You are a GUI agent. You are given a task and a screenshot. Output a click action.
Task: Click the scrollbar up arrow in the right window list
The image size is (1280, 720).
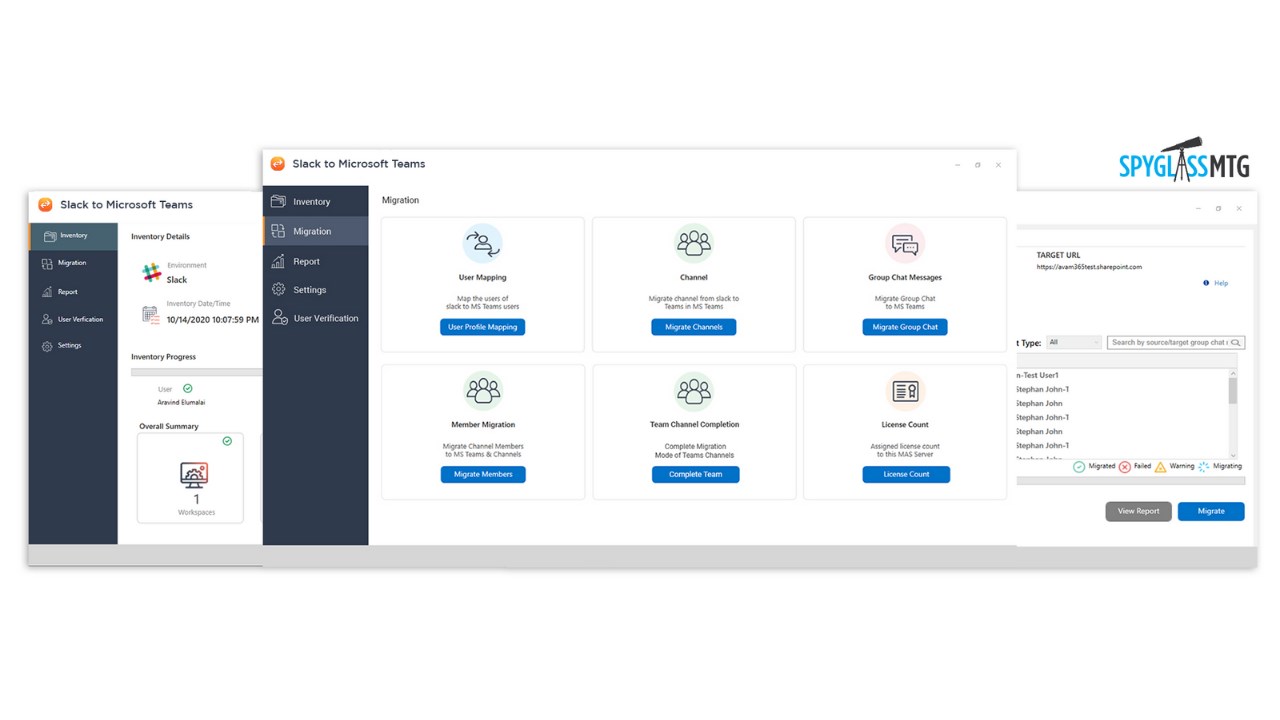pos(1233,372)
